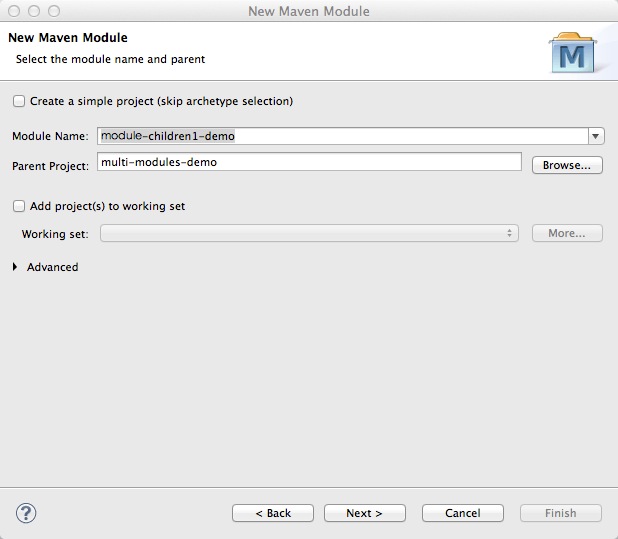Image resolution: width=618 pixels, height=539 pixels.
Task: Focus the Parent Project text field
Action: tap(309, 162)
